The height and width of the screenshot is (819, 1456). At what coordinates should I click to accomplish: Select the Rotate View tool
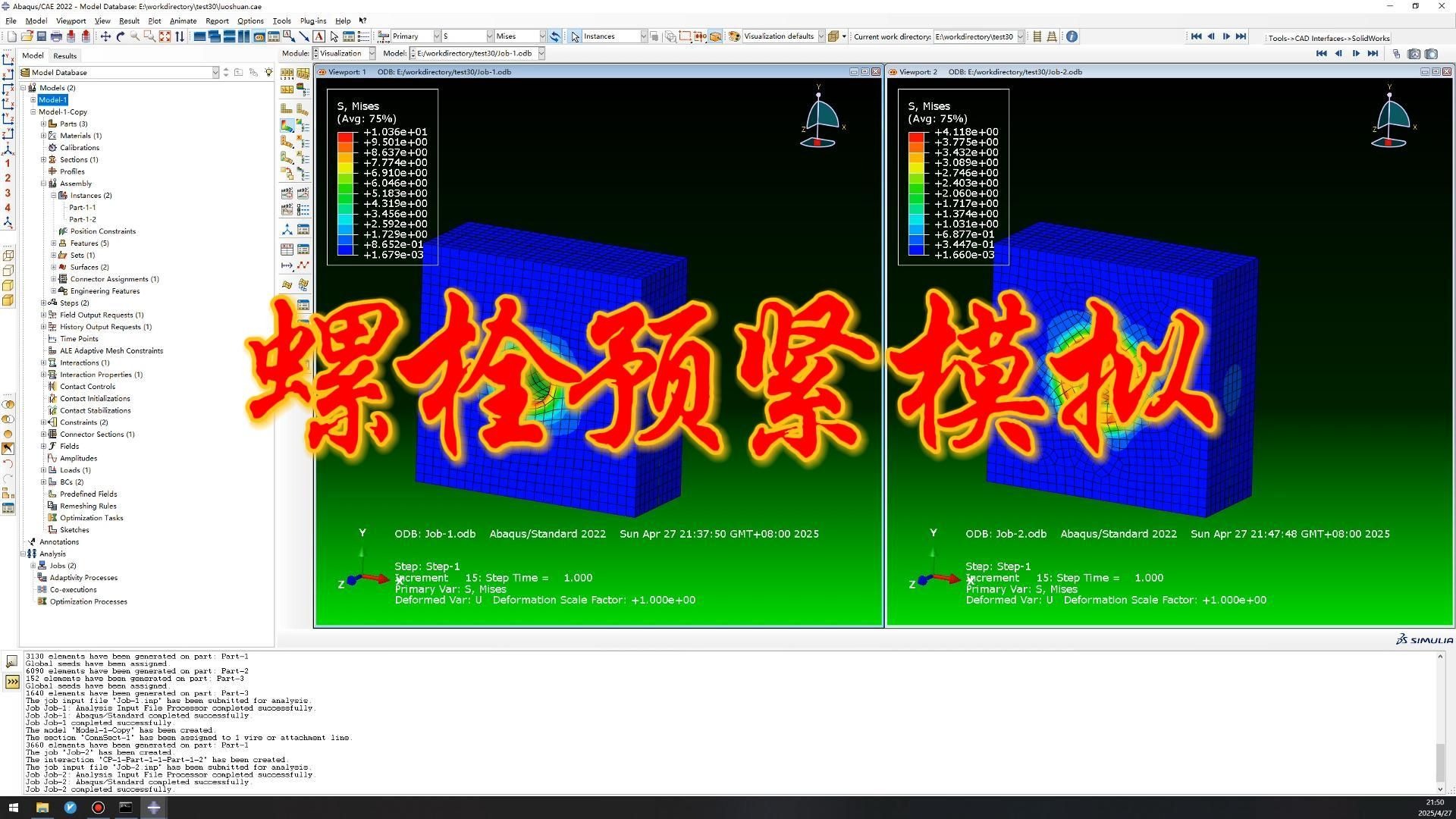120,36
